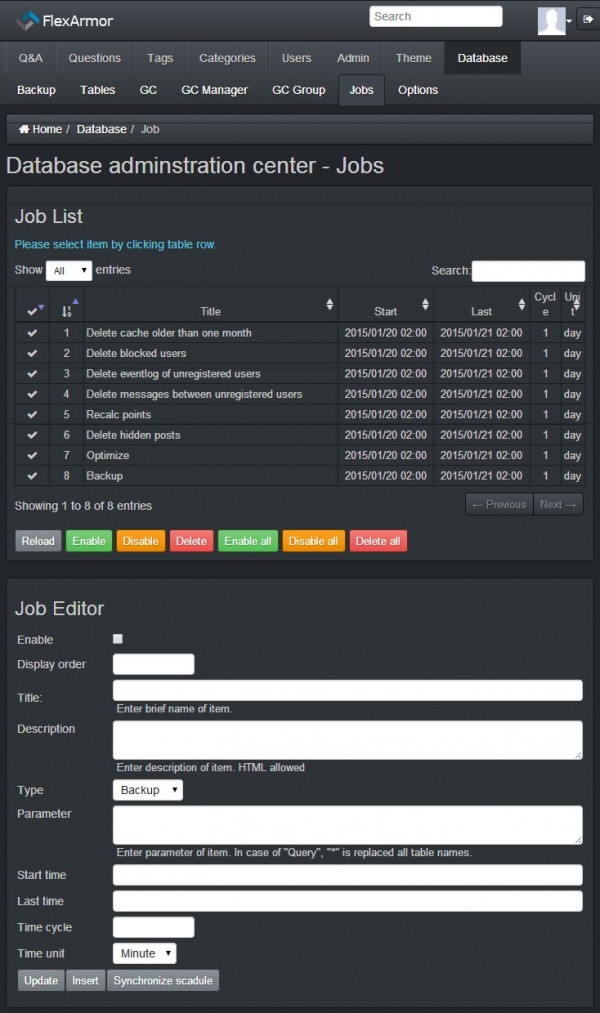Screen dimensions: 600x1013
Task: Click the logout icon in header
Action: coord(586,20)
